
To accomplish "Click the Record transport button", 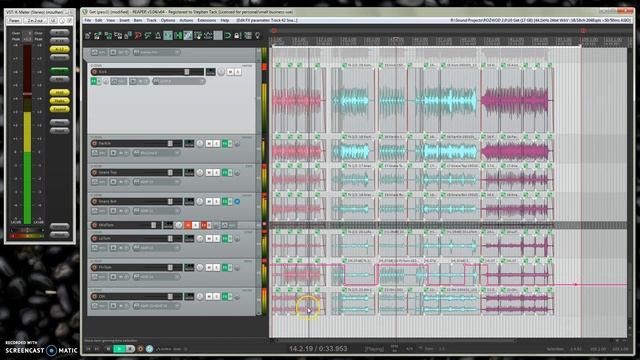I will coord(140,349).
